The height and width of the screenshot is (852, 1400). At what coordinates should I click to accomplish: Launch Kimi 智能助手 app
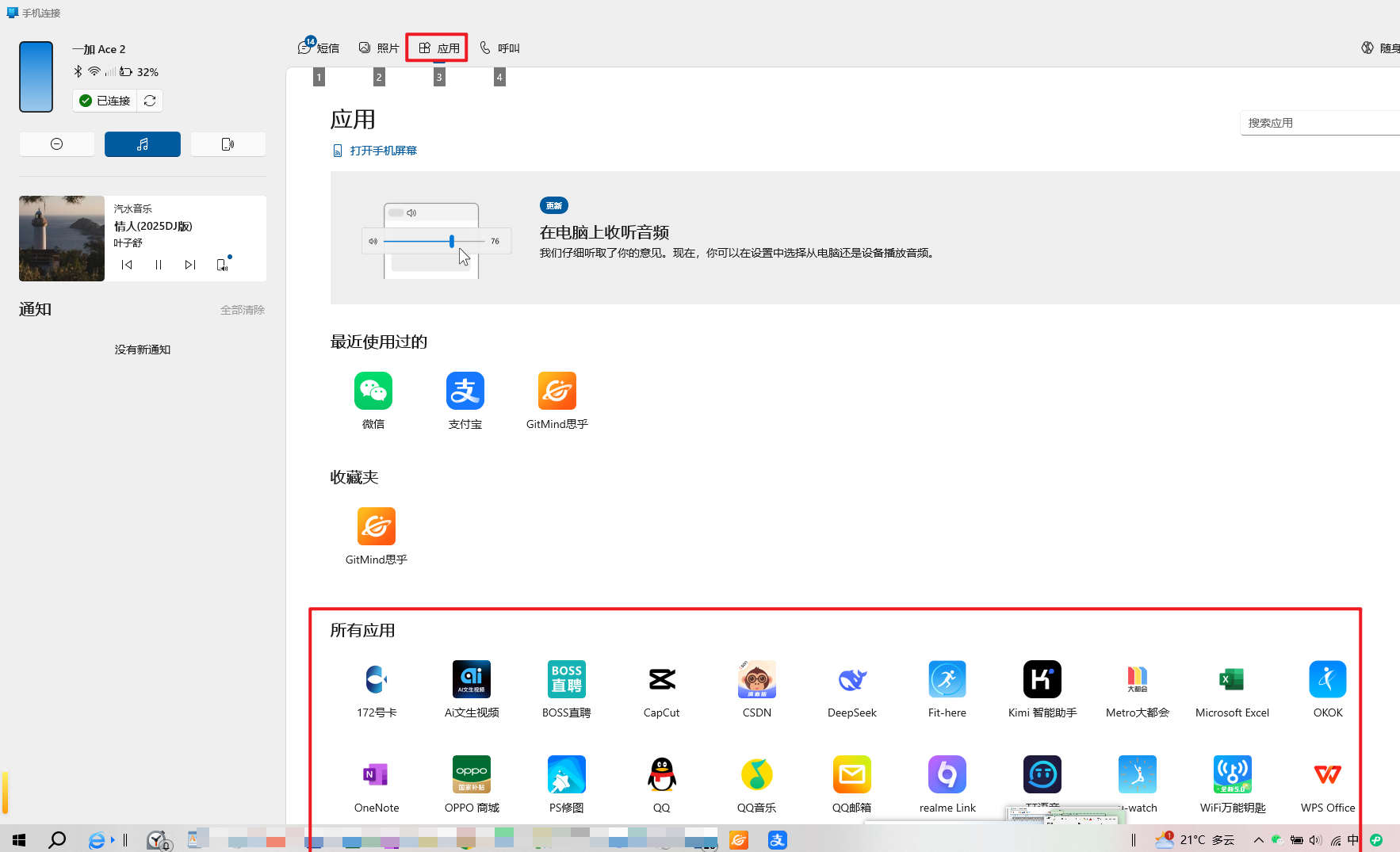(1042, 679)
